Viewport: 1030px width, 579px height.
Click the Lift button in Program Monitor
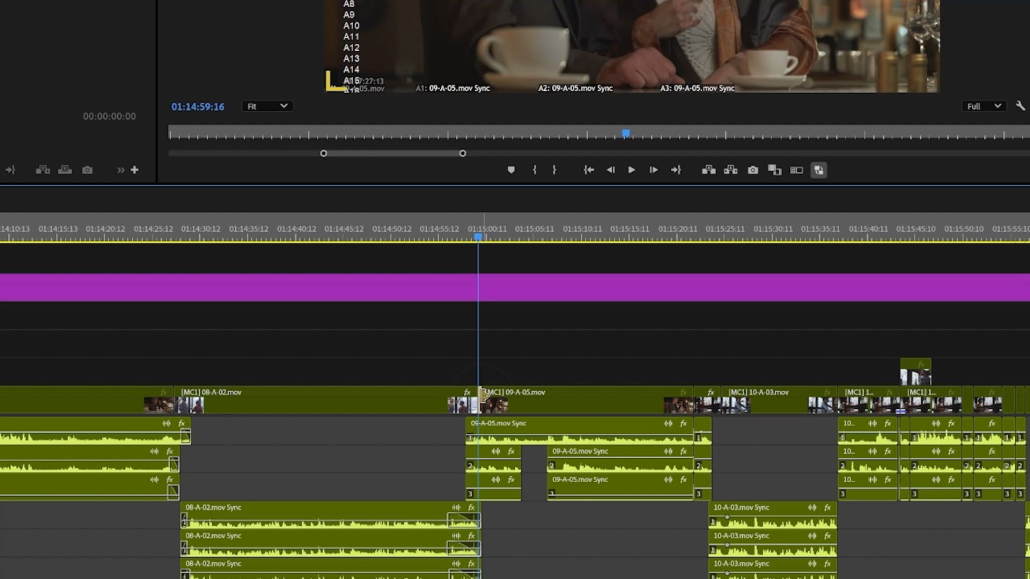click(x=708, y=170)
